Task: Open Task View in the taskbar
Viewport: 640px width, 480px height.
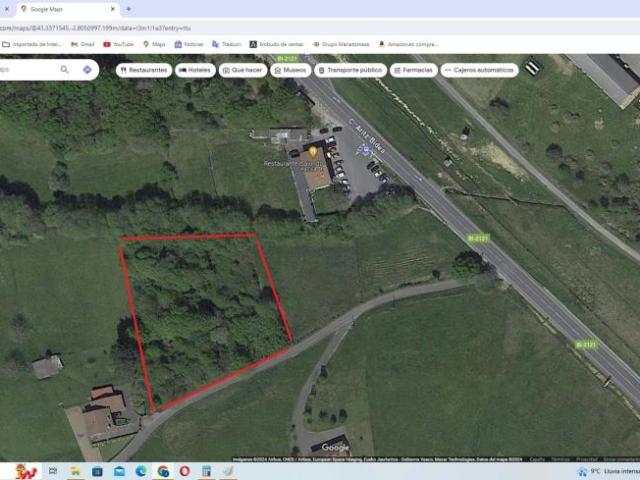Action: click(x=53, y=471)
